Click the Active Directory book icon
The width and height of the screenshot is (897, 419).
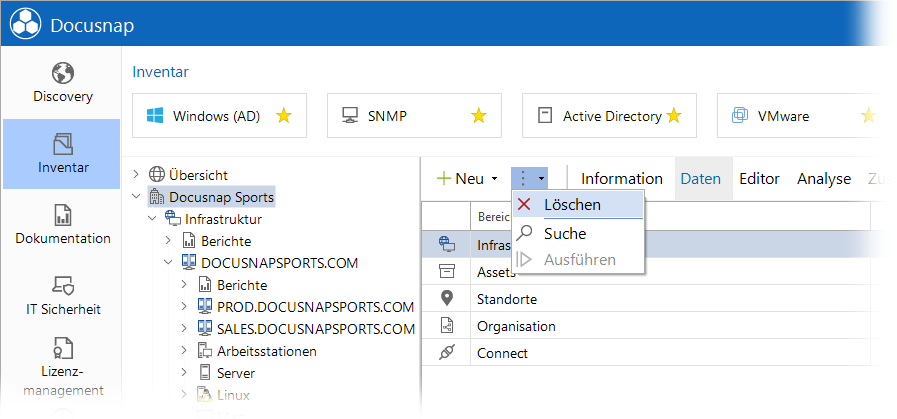(545, 116)
